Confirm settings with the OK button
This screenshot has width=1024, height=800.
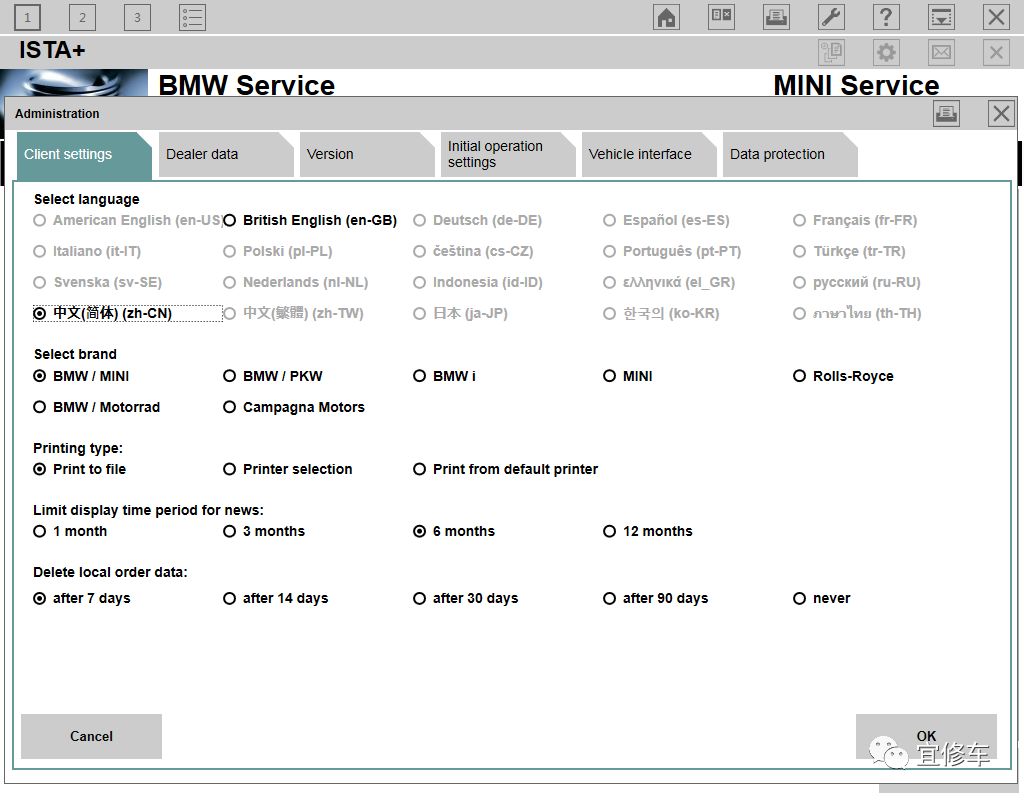coord(926,736)
